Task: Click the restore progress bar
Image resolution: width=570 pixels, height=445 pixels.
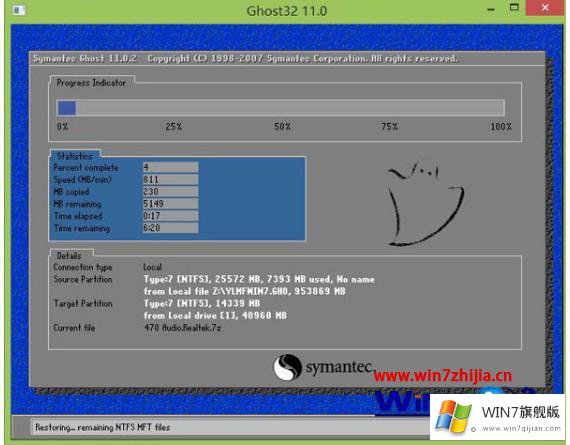Action: pos(281,108)
